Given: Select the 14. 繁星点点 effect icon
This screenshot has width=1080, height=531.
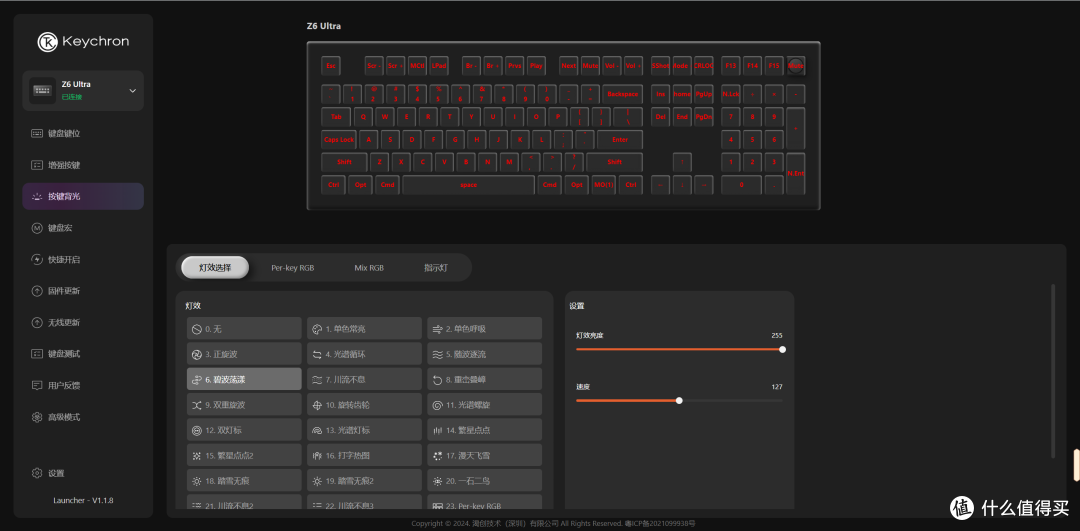Looking at the screenshot, I should [437, 430].
